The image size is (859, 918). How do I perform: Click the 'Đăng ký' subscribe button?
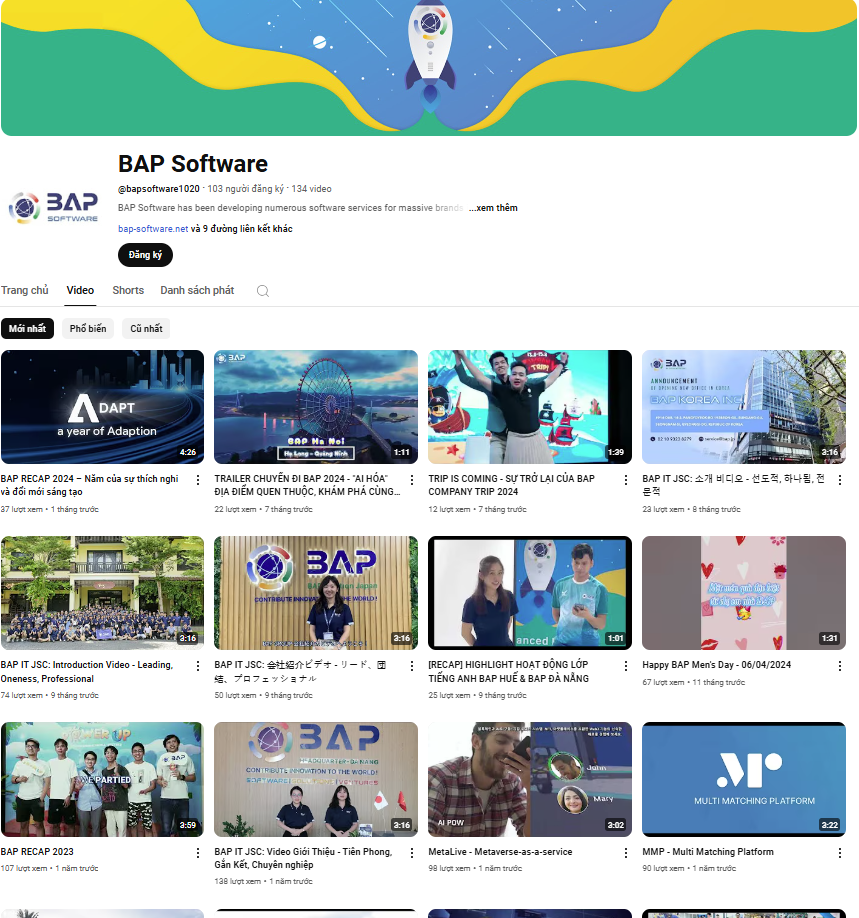145,255
